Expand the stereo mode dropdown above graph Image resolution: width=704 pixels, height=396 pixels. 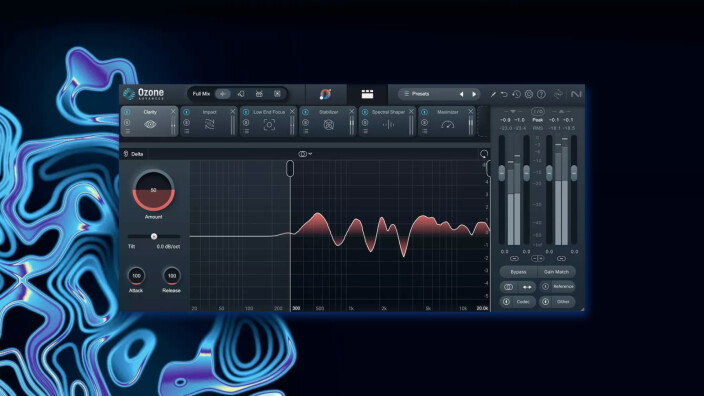click(305, 154)
